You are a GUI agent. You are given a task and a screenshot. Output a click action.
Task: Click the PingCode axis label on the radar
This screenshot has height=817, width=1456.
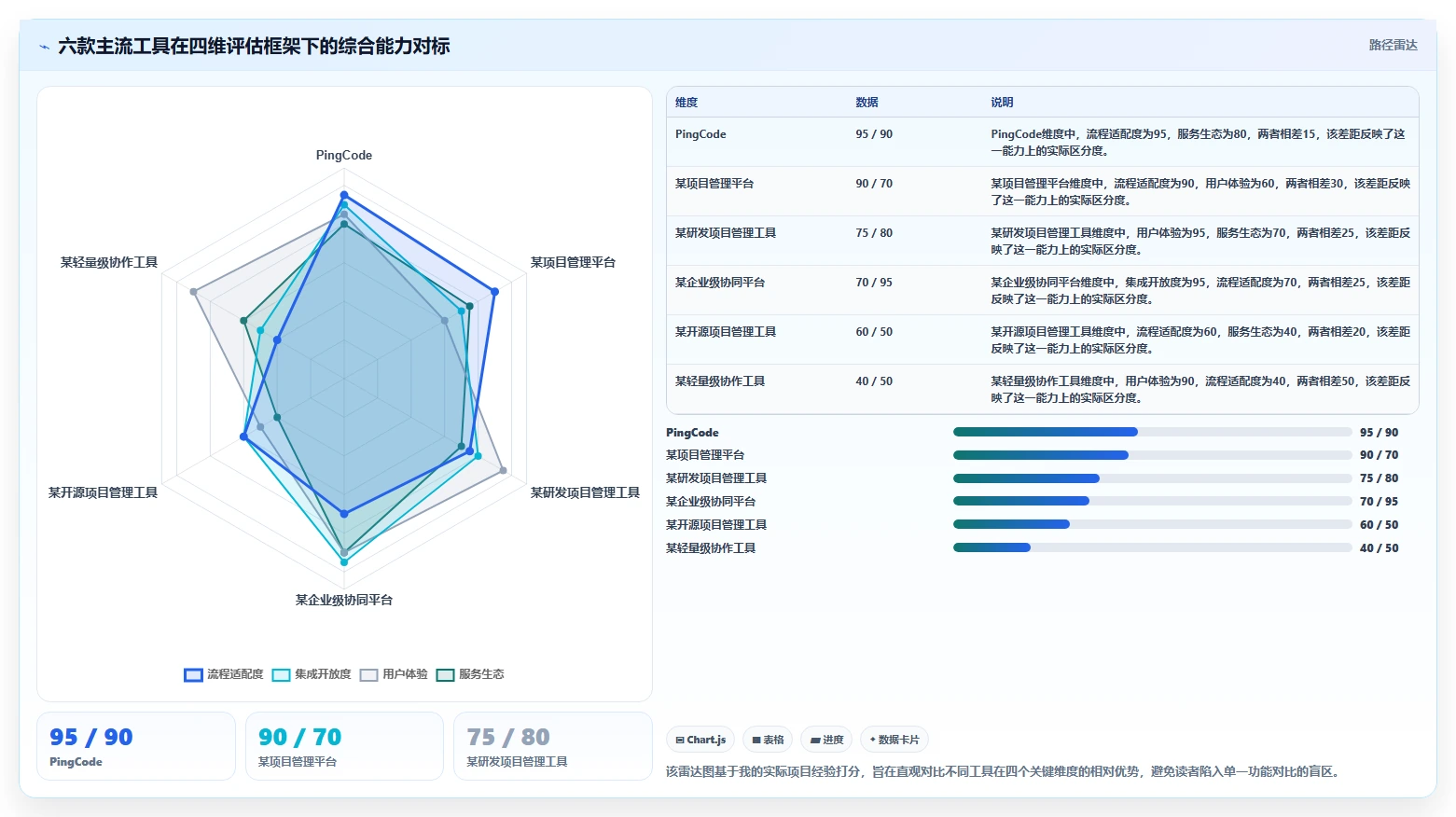pyautogui.click(x=344, y=156)
